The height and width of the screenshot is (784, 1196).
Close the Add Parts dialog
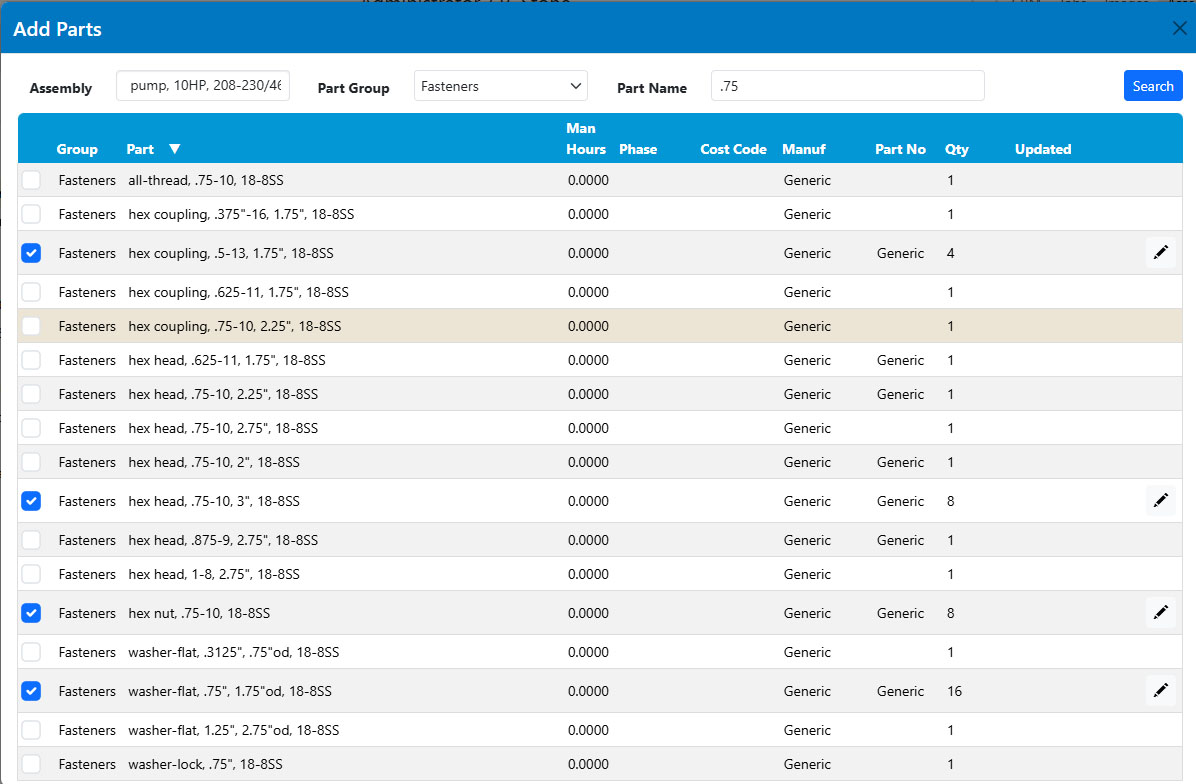(1179, 28)
